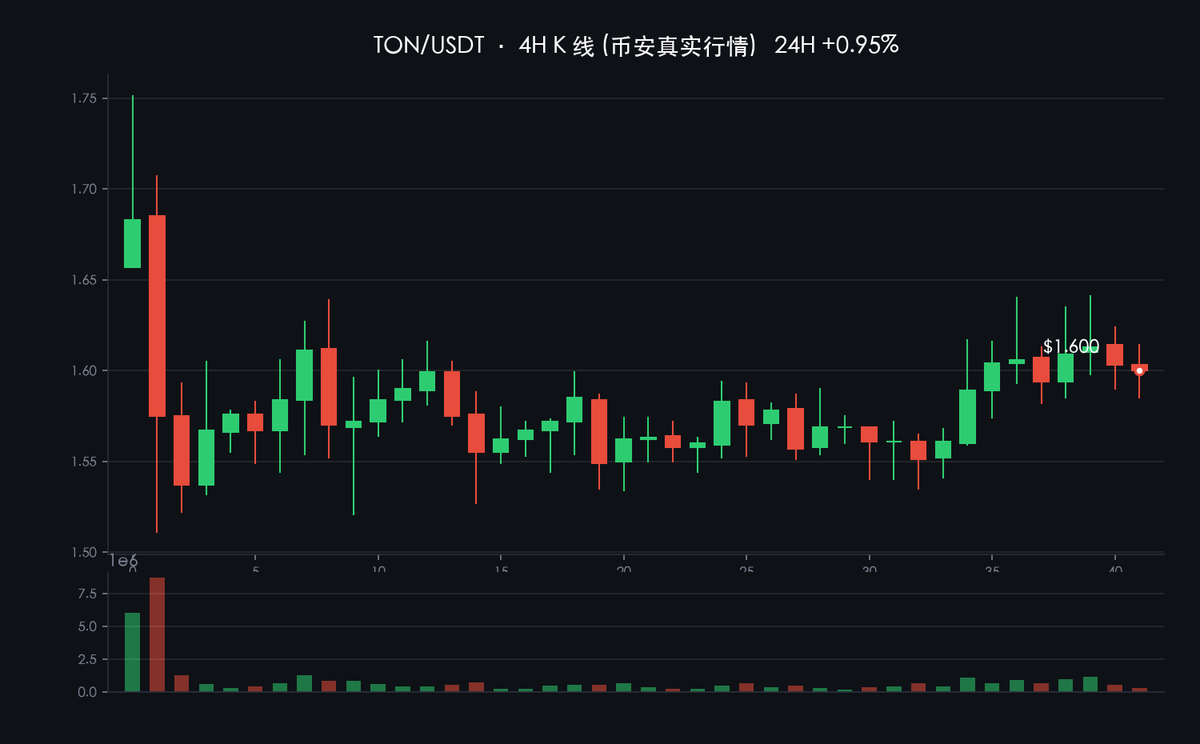Screen dimensions: 1200x744
Task: Click the $1.600 current price annotation
Action: pos(1071,347)
